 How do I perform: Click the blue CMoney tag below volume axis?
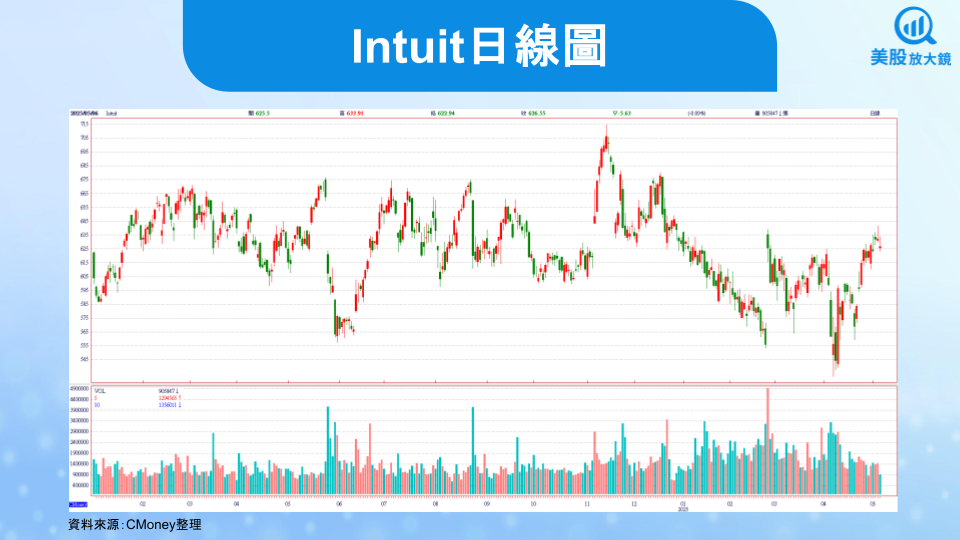78,504
